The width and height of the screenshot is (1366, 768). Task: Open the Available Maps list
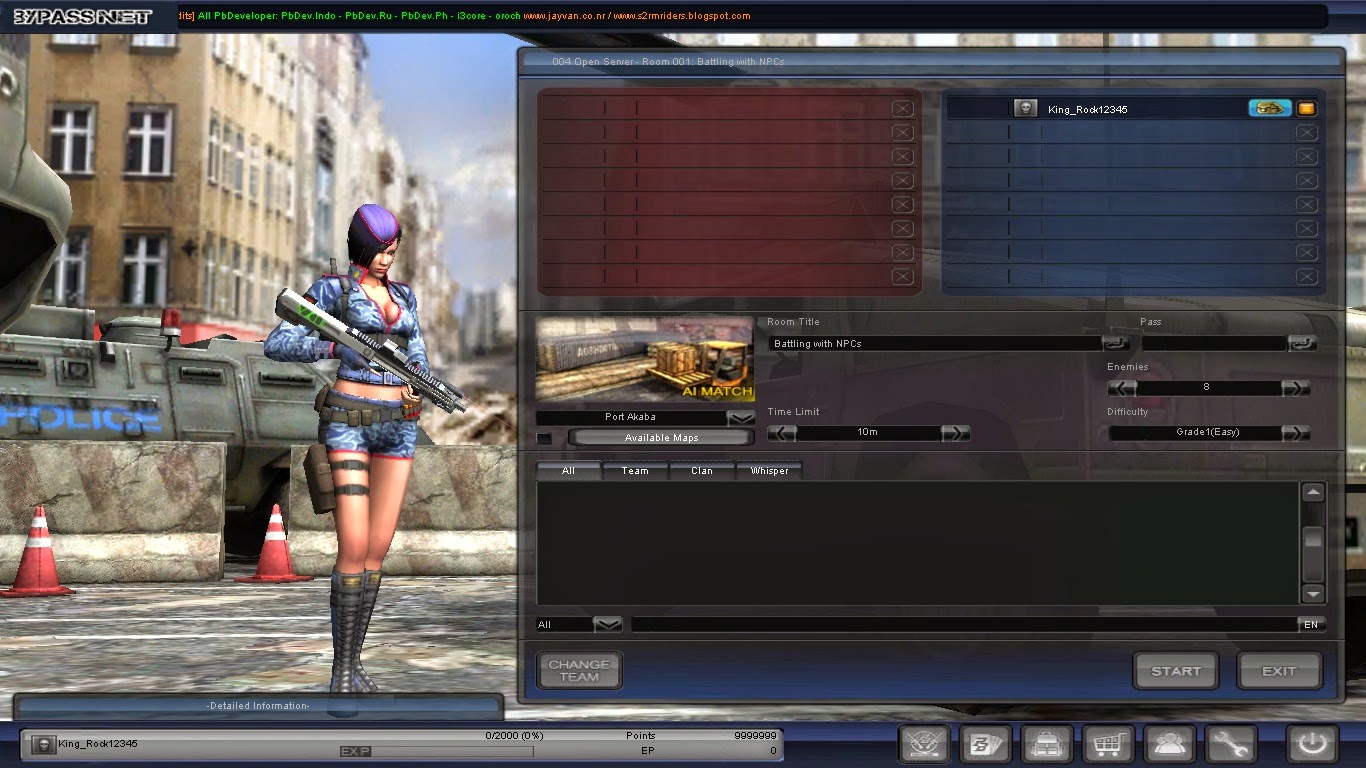click(661, 438)
